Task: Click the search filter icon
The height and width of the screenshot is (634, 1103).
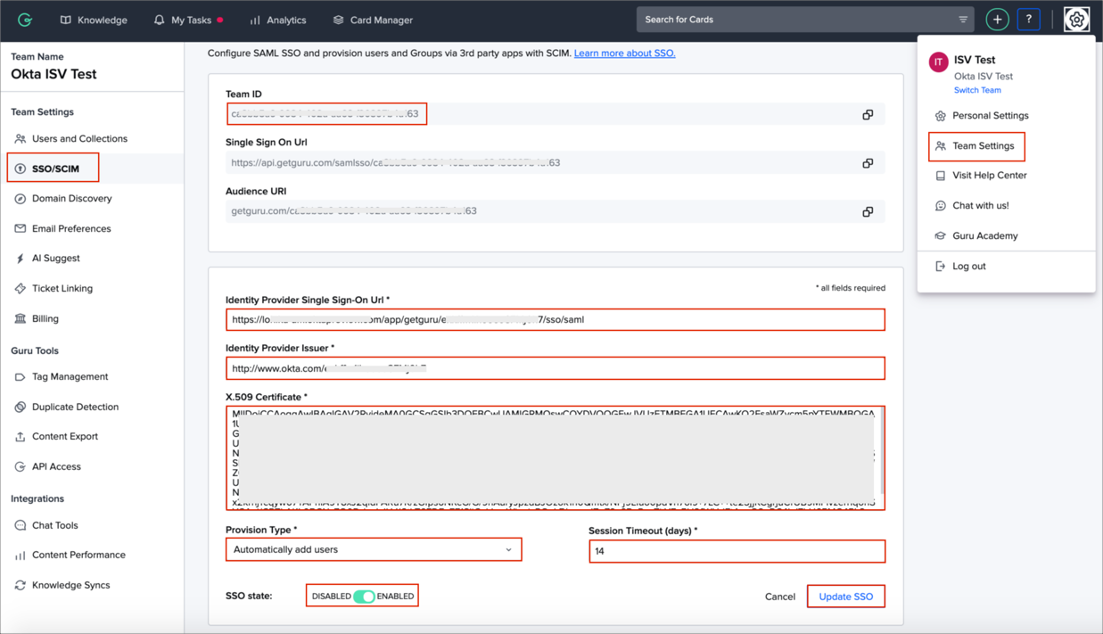Action: click(x=962, y=20)
